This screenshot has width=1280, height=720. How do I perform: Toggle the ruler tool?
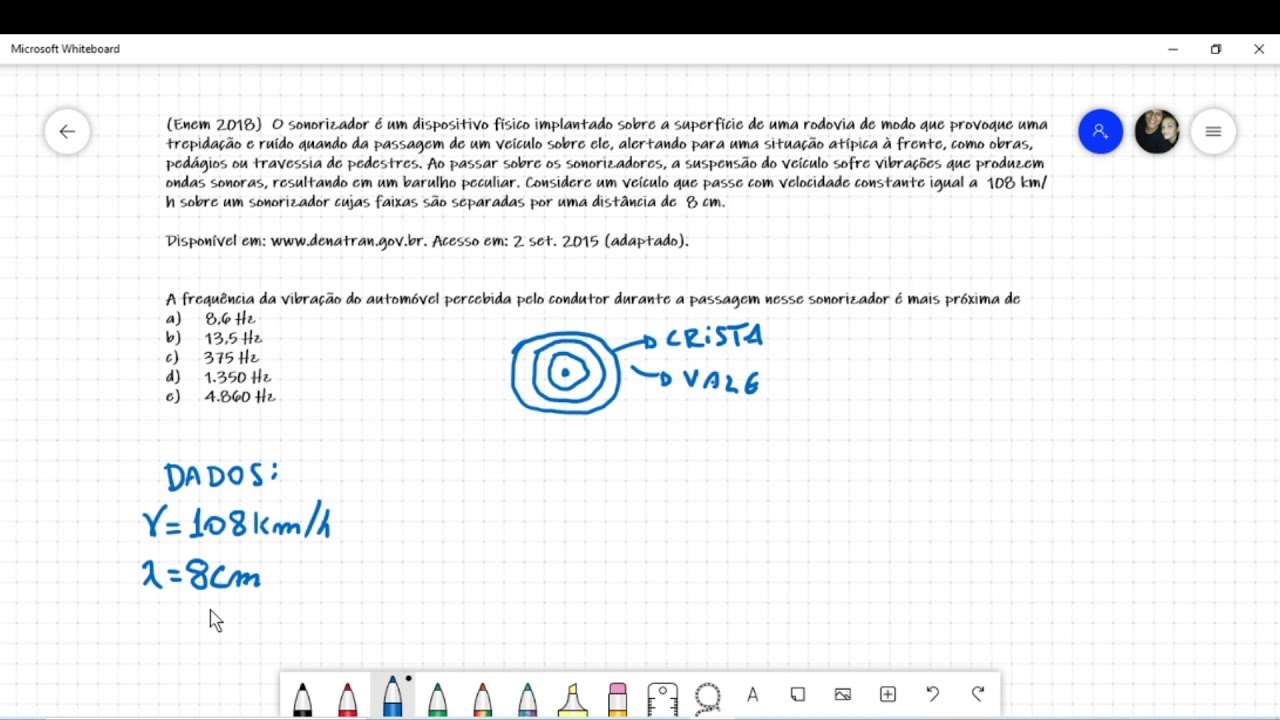point(662,697)
